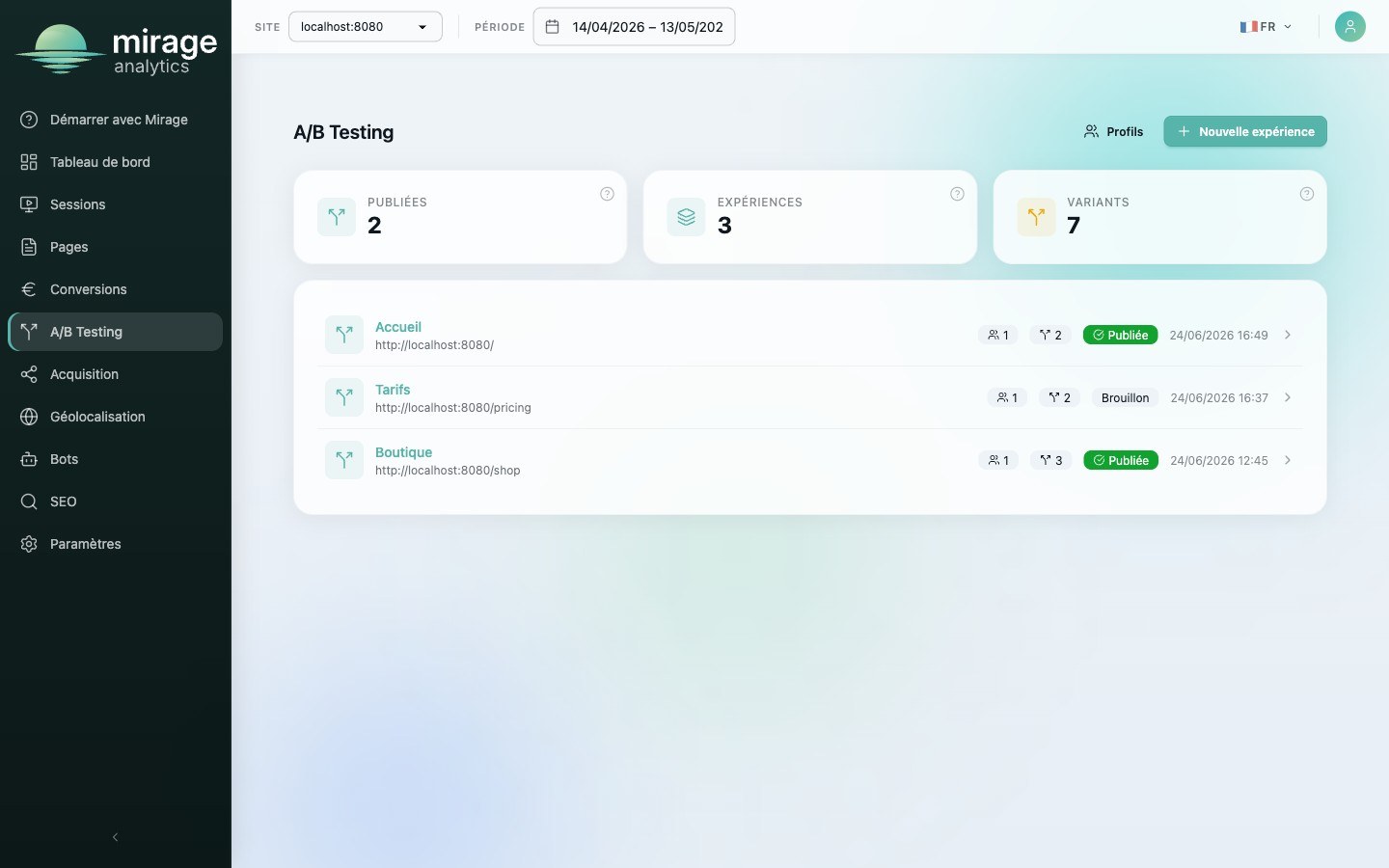Open the user avatar menu
The image size is (1389, 868).
[1350, 27]
